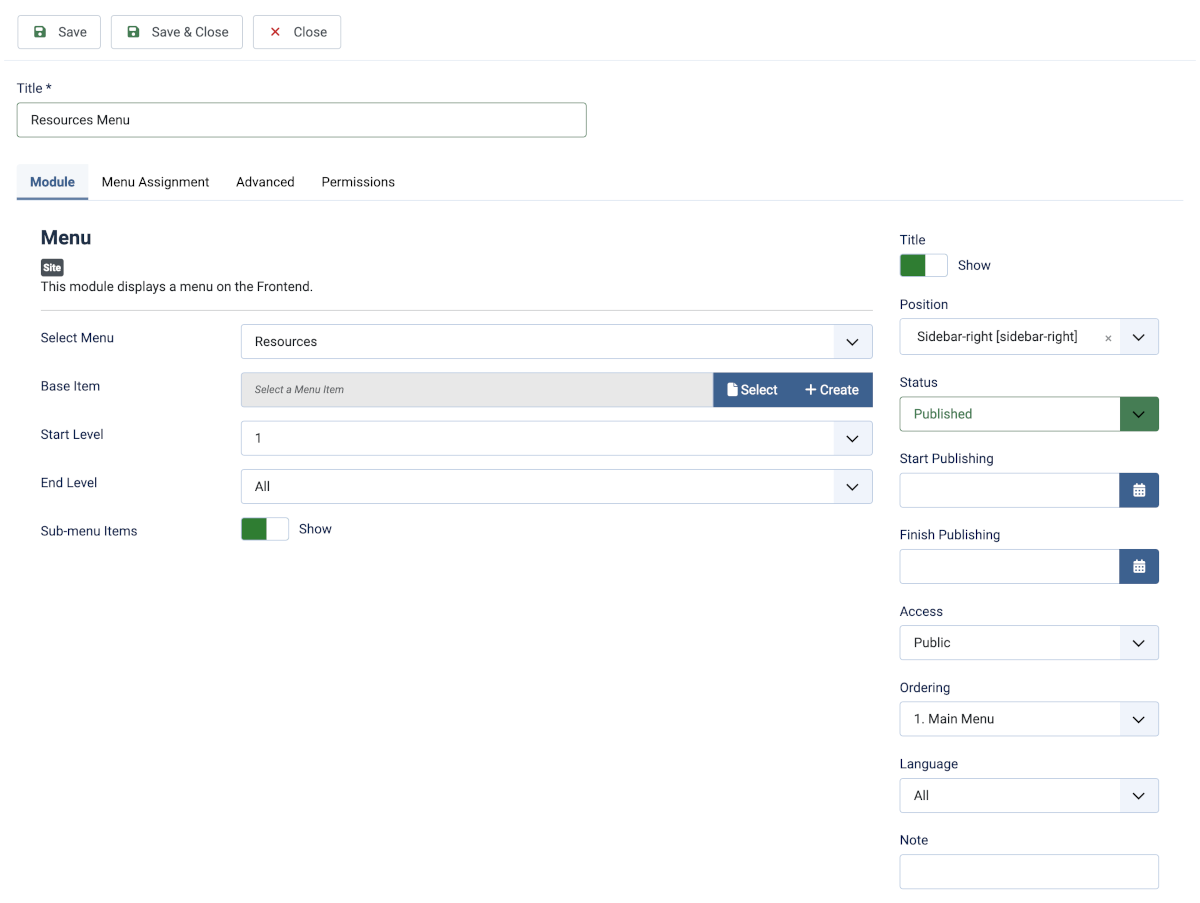
Task: Switch to the Menu Assignment tab
Action: click(155, 182)
